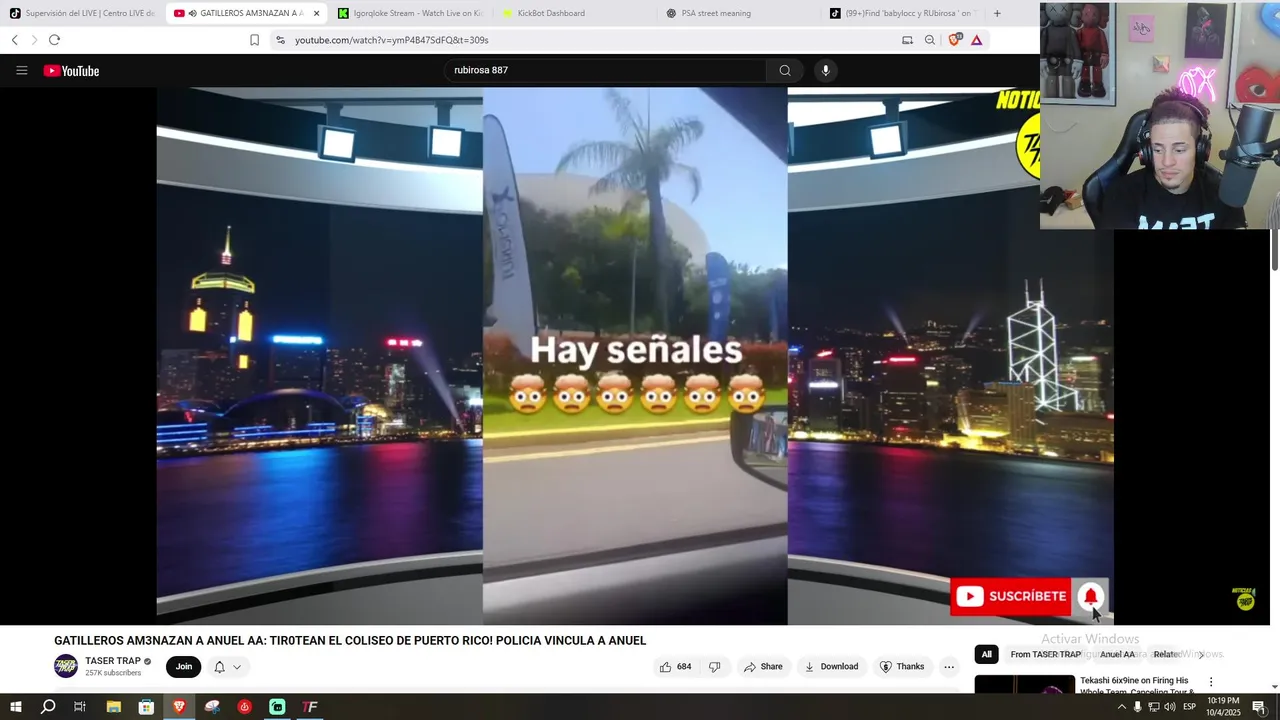Image resolution: width=1280 pixels, height=720 pixels.
Task: Open the zoom magnifier icon in address bar
Action: pyautogui.click(x=930, y=40)
